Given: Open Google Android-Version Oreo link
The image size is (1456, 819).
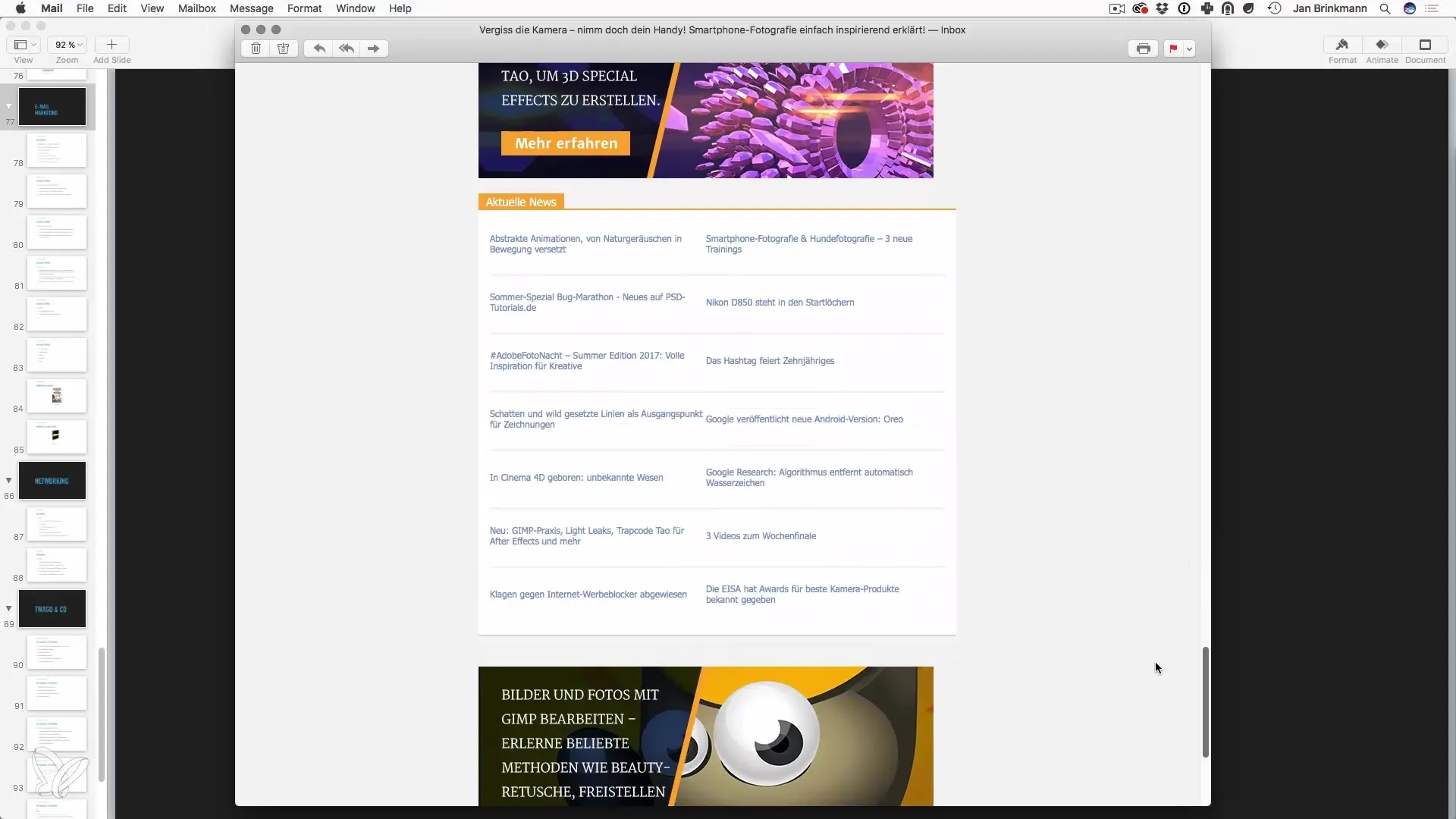Looking at the screenshot, I should tap(804, 419).
